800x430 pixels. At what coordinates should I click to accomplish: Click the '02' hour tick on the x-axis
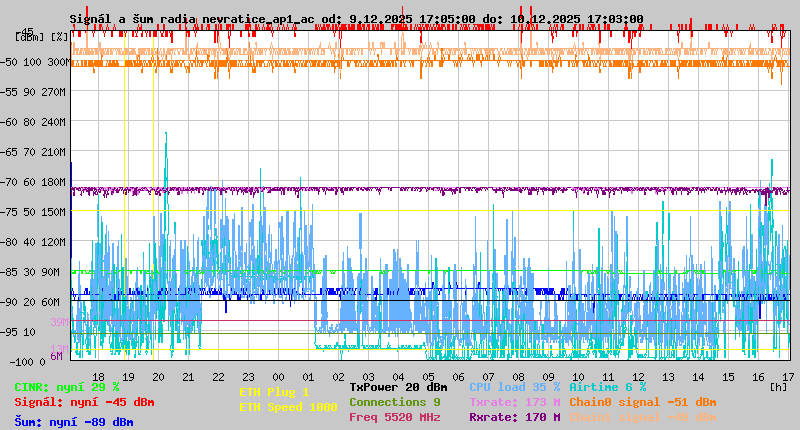[x=338, y=377]
